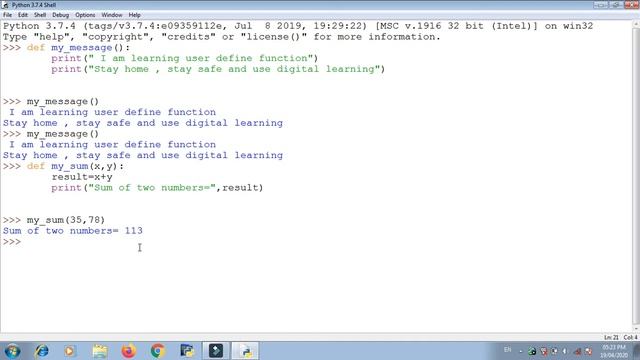Click the 'Col: 4' status bar entry

pyautogui.click(x=630, y=338)
